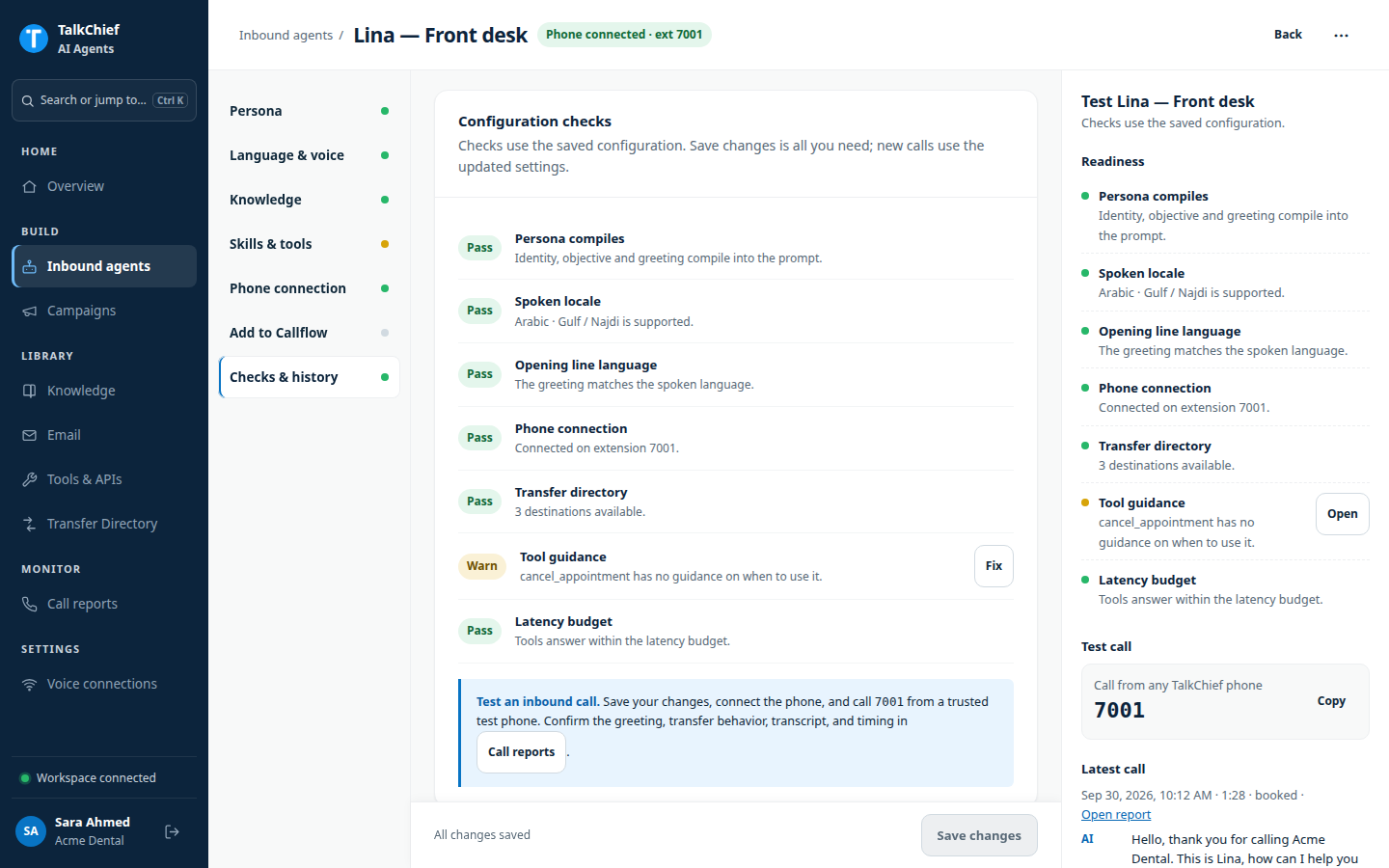Viewport: 1389px width, 868px height.
Task: Click Persona compiles check row title
Action: pos(569,239)
